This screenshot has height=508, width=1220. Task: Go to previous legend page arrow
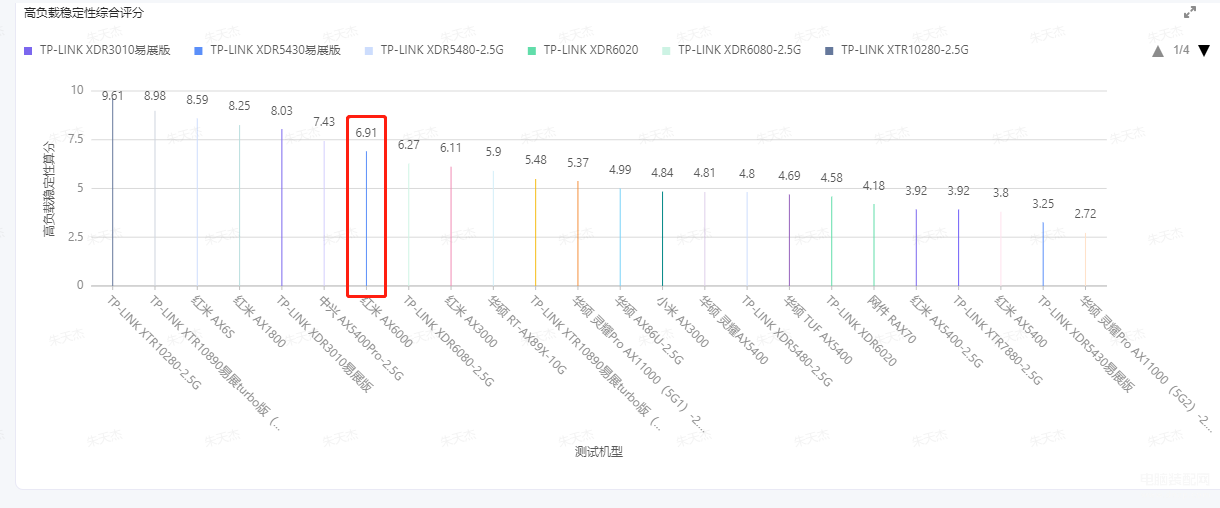pos(1158,50)
